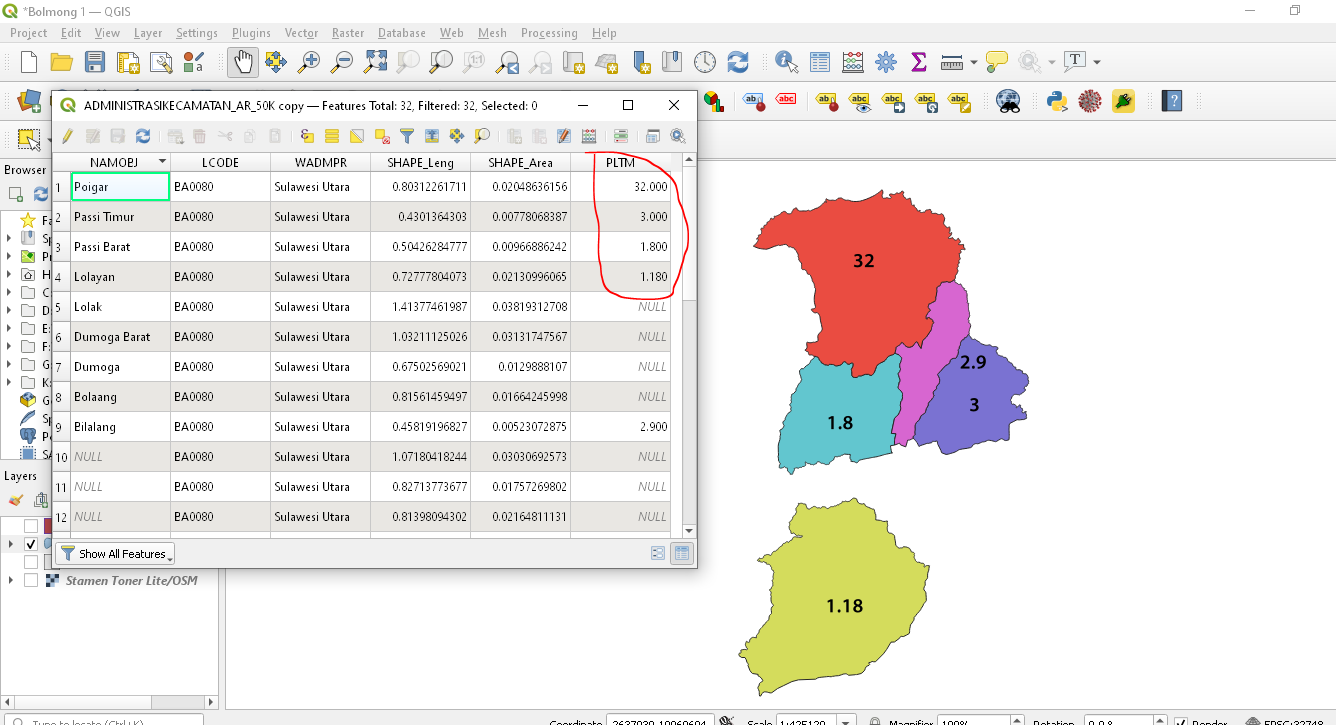Viewport: 1336px width, 725px height.
Task: Click the attribute table vertical scrollbar down arrow
Action: pos(688,530)
